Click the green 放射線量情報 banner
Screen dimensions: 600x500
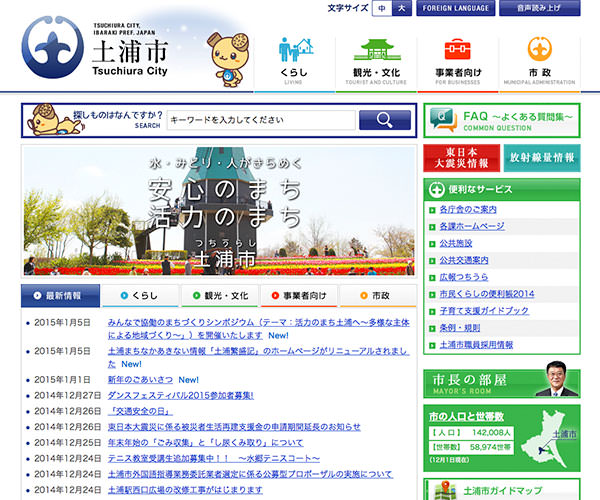click(541, 158)
